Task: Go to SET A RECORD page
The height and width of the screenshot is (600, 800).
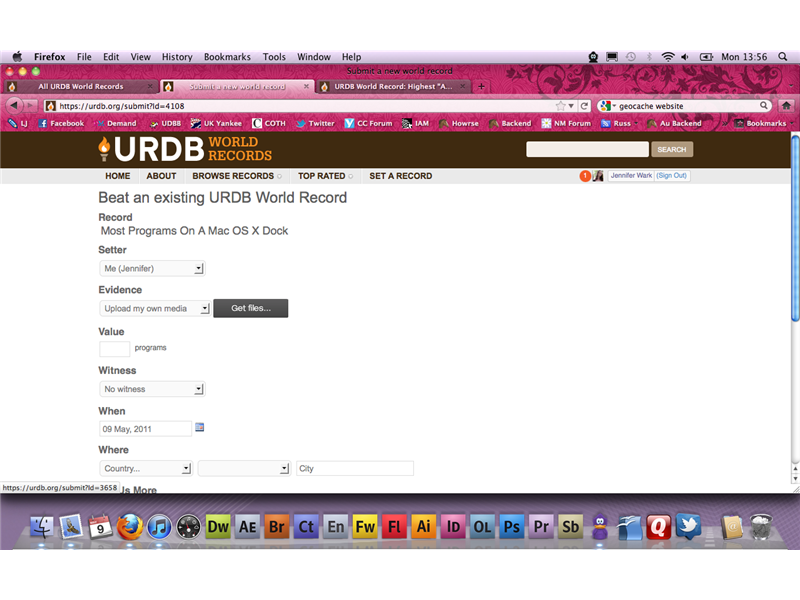Action: pyautogui.click(x=401, y=176)
